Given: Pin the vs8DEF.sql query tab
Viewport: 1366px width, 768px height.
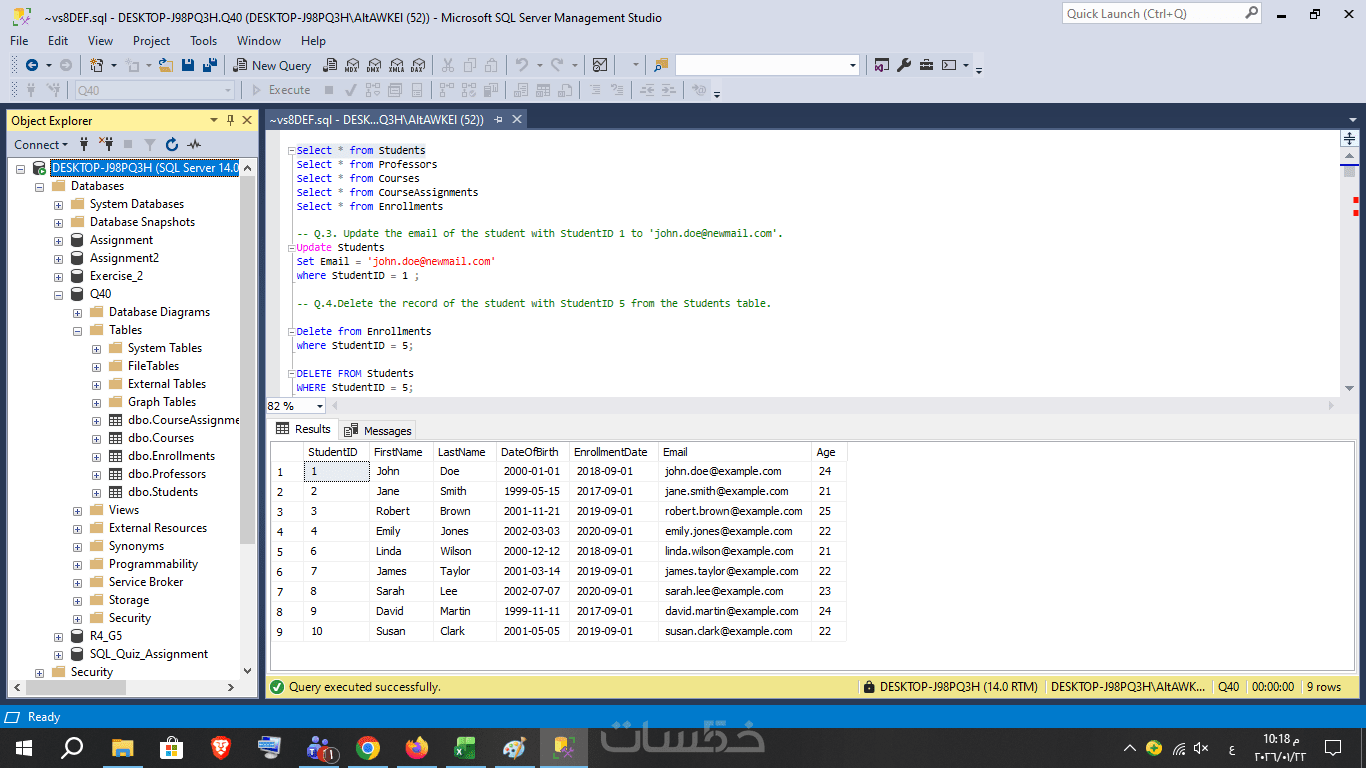Looking at the screenshot, I should click(498, 120).
